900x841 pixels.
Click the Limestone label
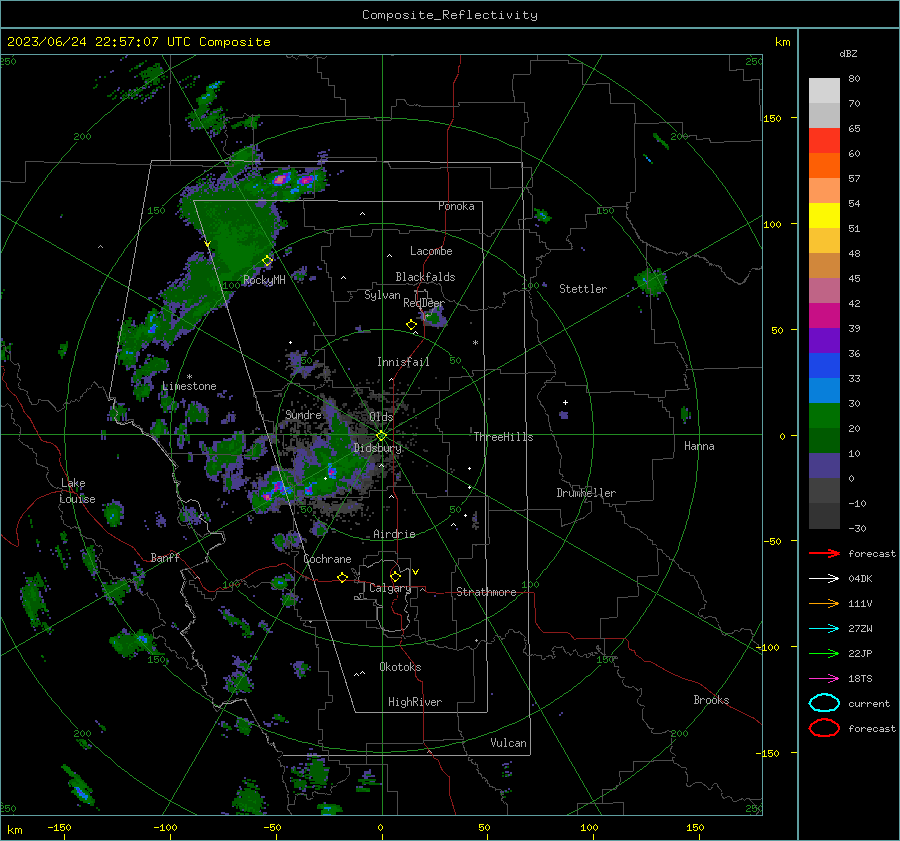click(x=189, y=386)
